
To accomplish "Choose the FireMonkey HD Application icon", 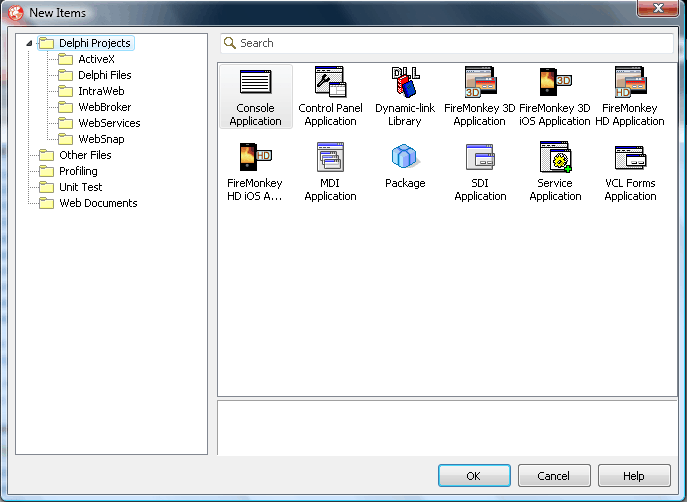I will pyautogui.click(x=630, y=82).
